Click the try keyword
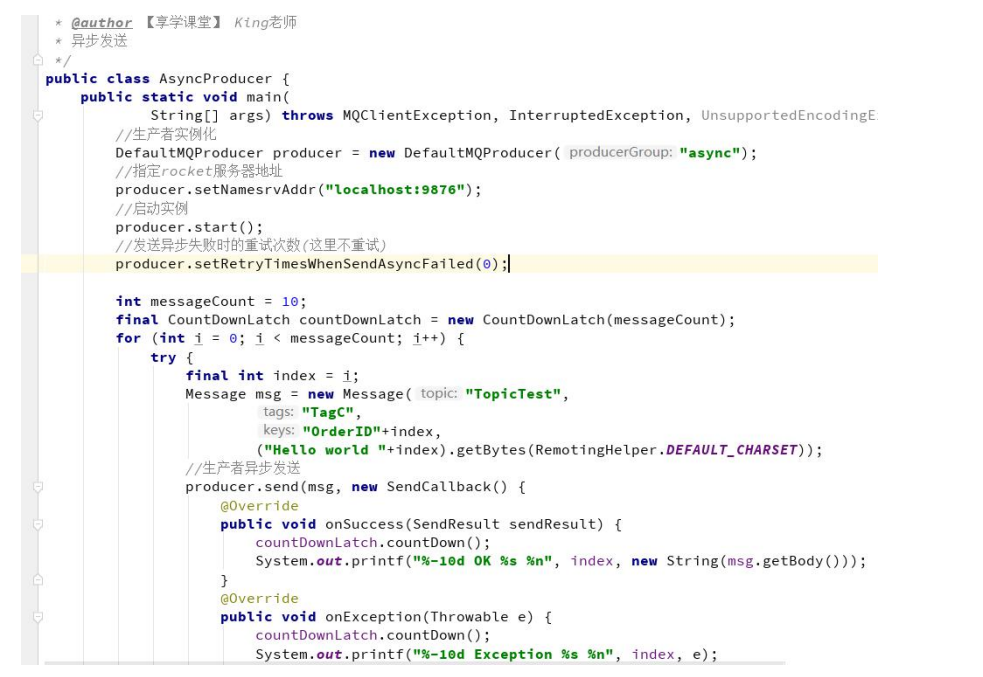The image size is (983, 677). click(x=163, y=357)
